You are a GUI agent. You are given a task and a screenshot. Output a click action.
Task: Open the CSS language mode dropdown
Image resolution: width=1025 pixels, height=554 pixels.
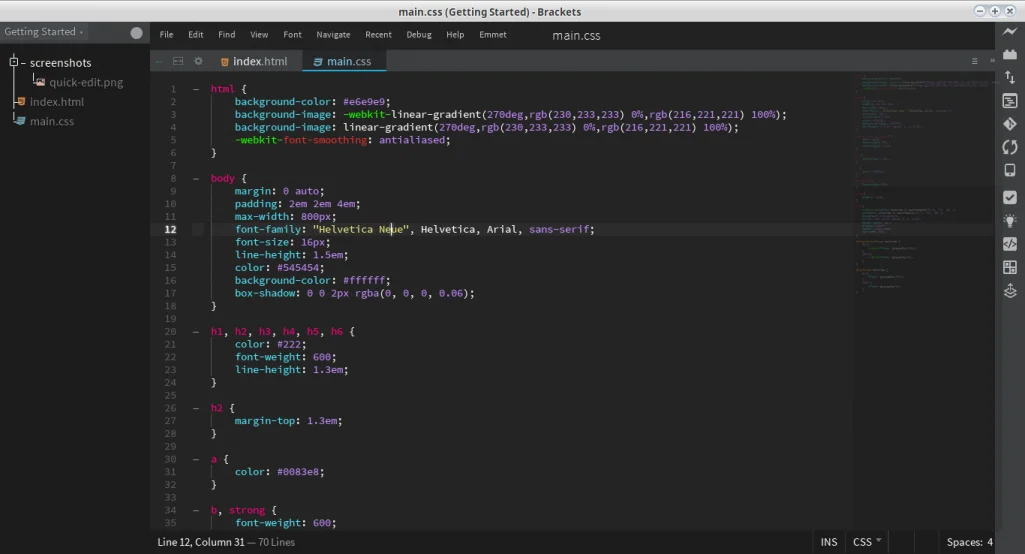tap(867, 542)
